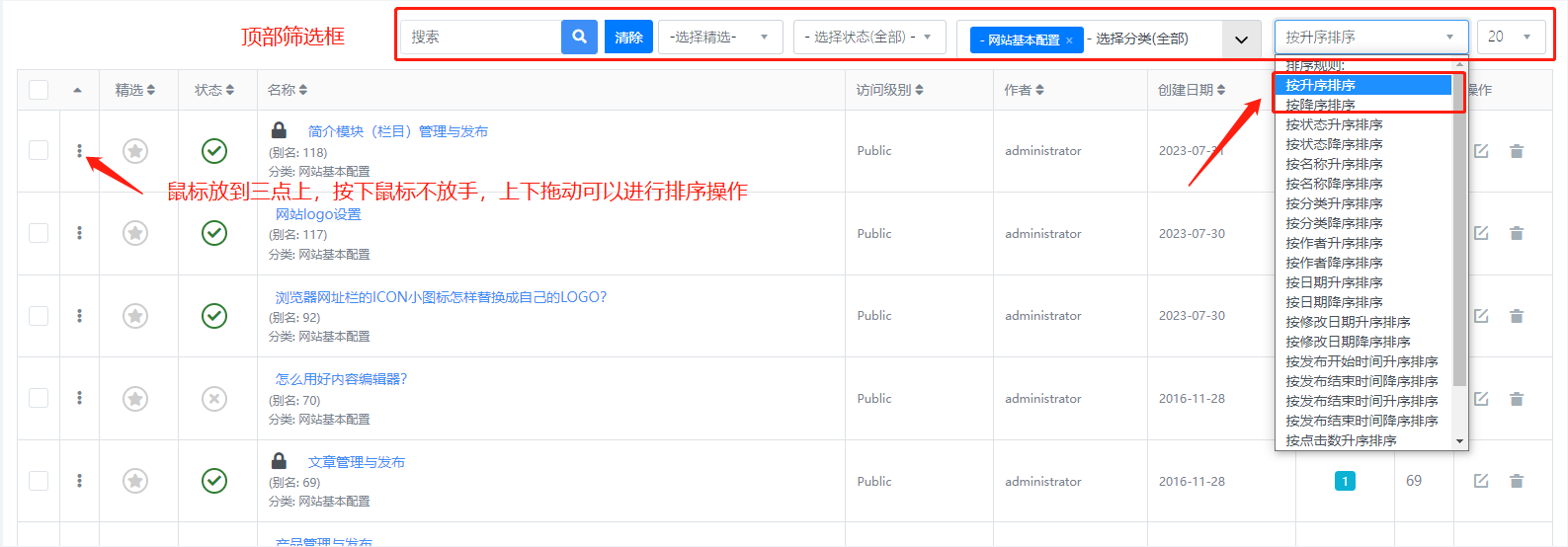The height and width of the screenshot is (547, 1568).
Task: Choose 按降序排序 from sort list
Action: [x=1320, y=105]
